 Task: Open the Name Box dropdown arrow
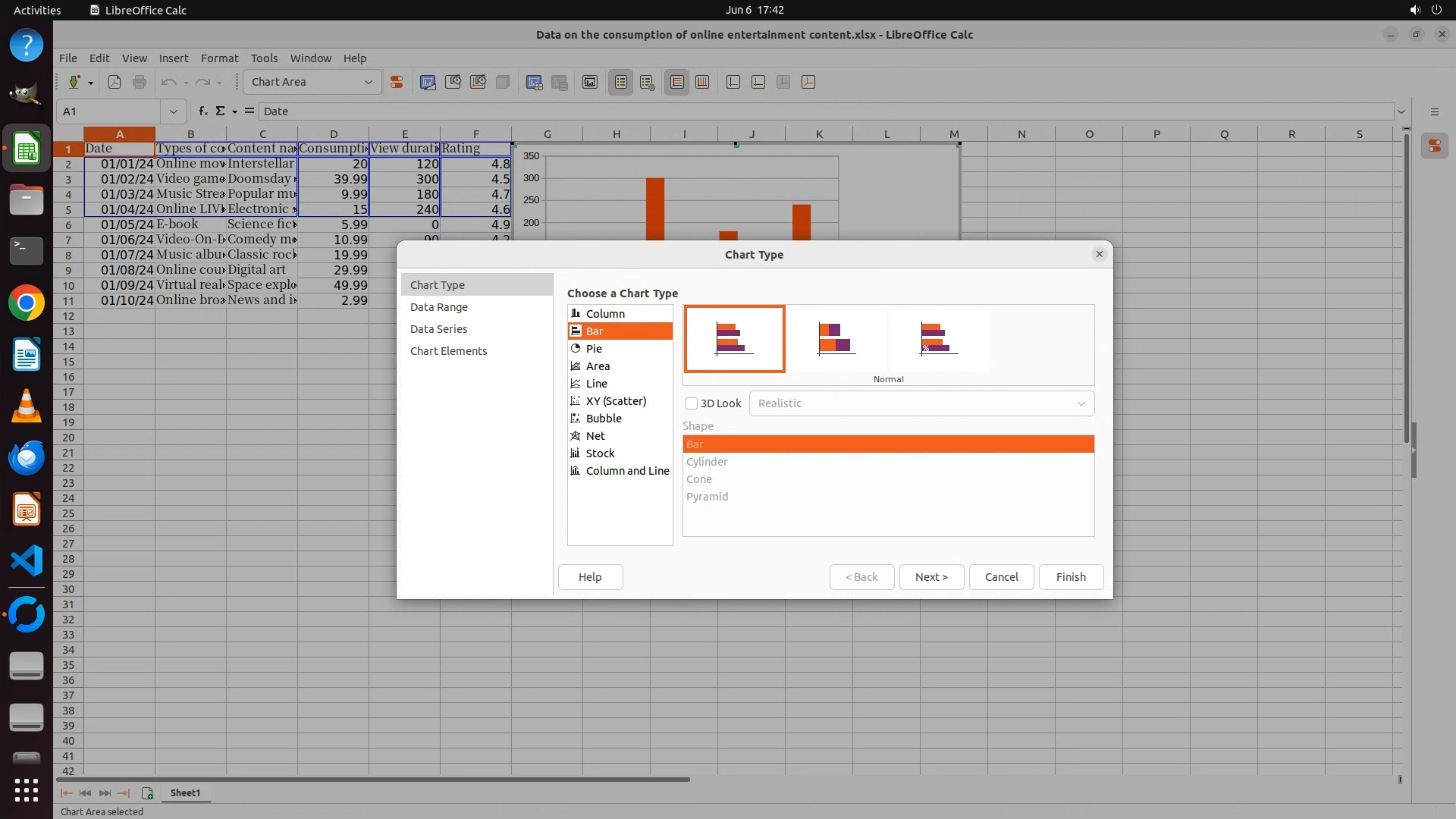[x=174, y=111]
